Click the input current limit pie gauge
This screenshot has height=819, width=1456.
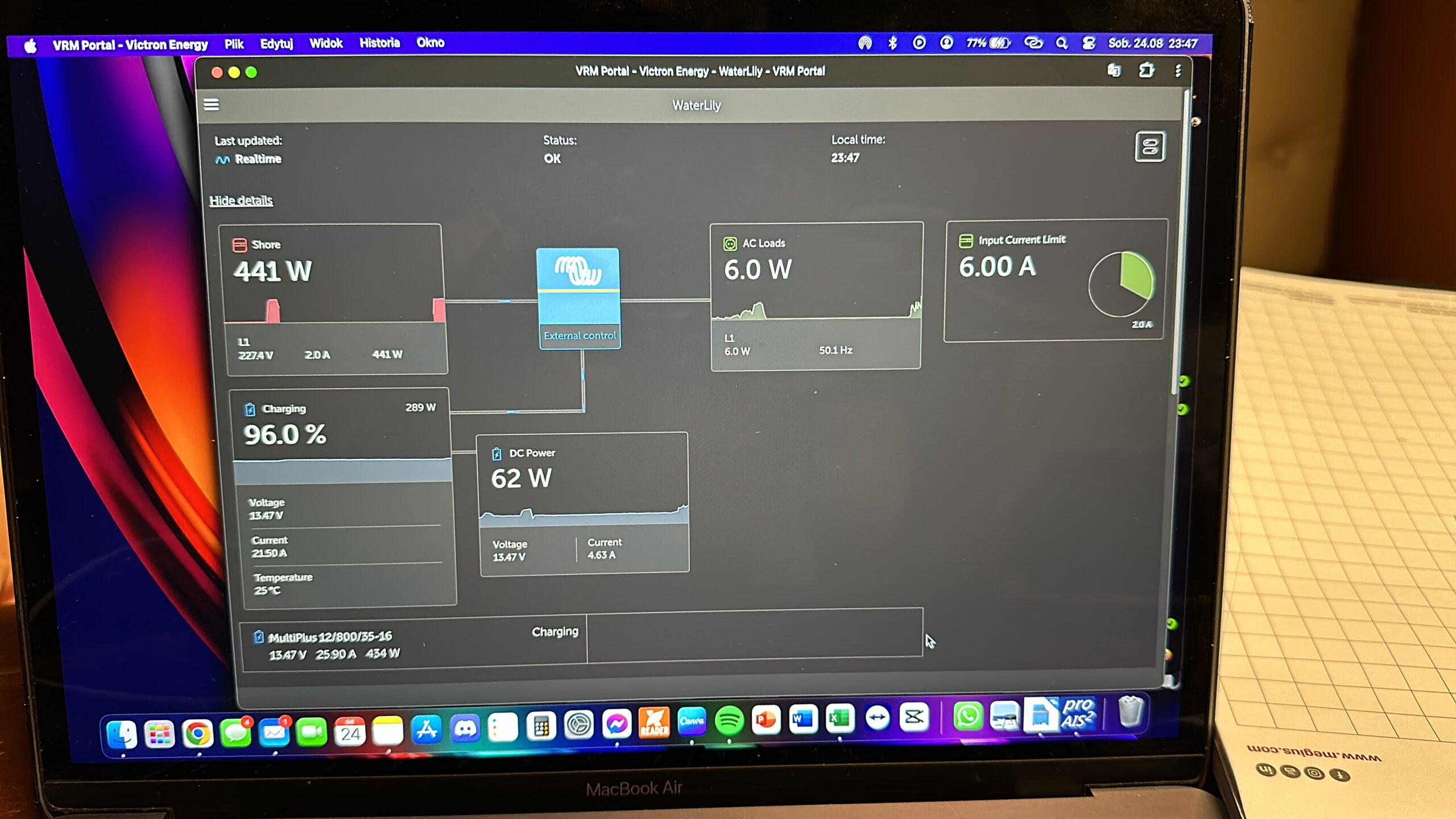(1122, 284)
